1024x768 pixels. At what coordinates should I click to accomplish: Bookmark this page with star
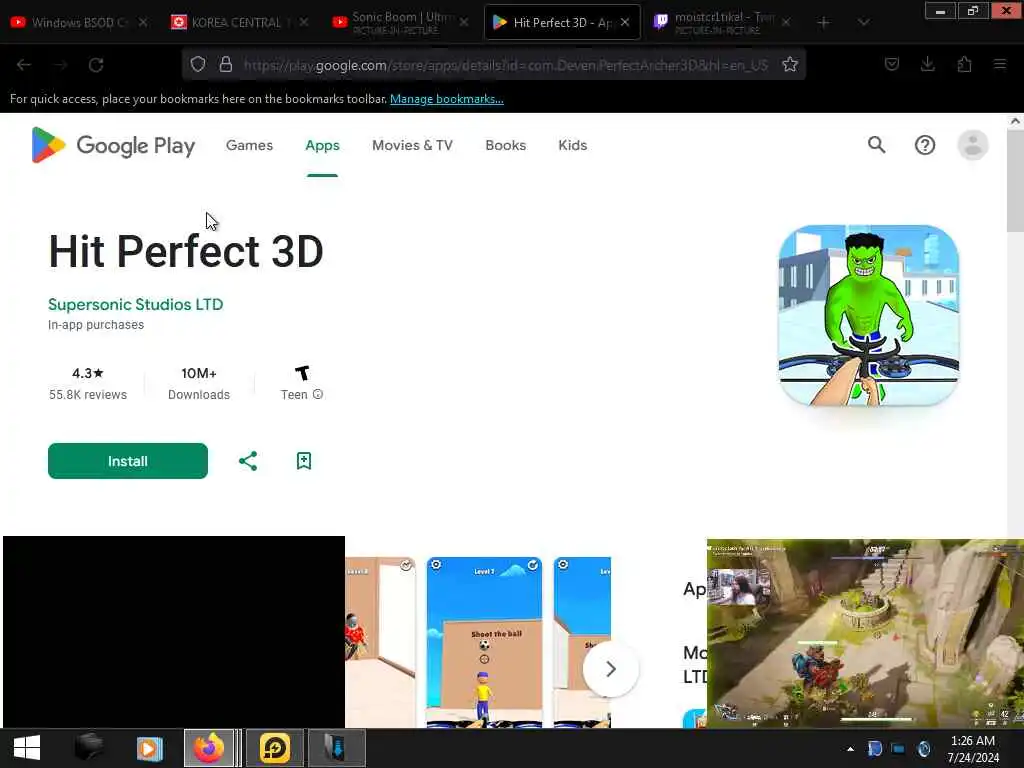790,64
